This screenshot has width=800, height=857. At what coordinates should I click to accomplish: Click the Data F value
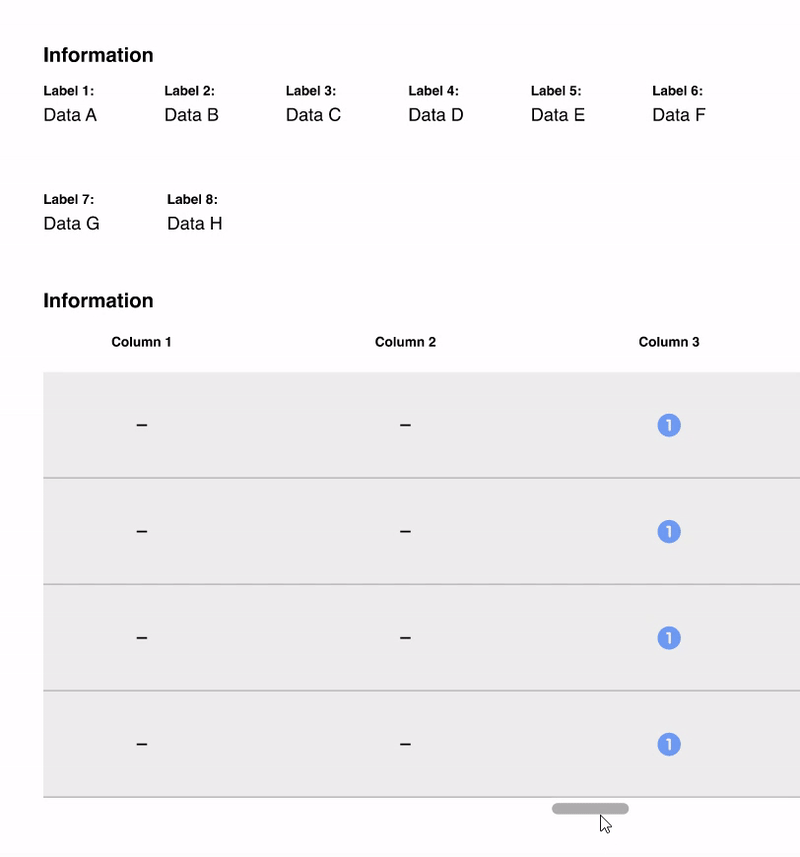pos(679,115)
